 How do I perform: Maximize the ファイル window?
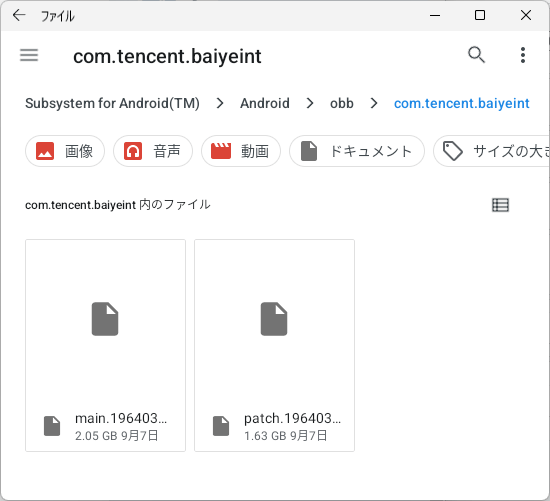(x=480, y=15)
